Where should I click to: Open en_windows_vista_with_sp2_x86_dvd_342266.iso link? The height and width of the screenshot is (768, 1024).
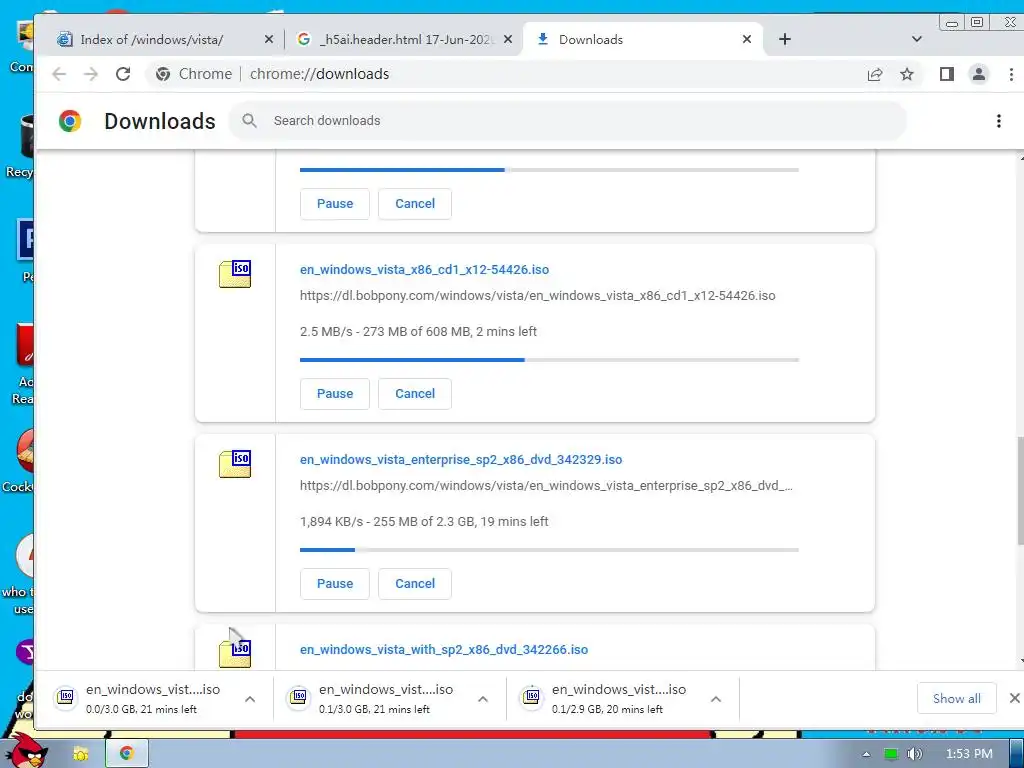pyautogui.click(x=444, y=650)
